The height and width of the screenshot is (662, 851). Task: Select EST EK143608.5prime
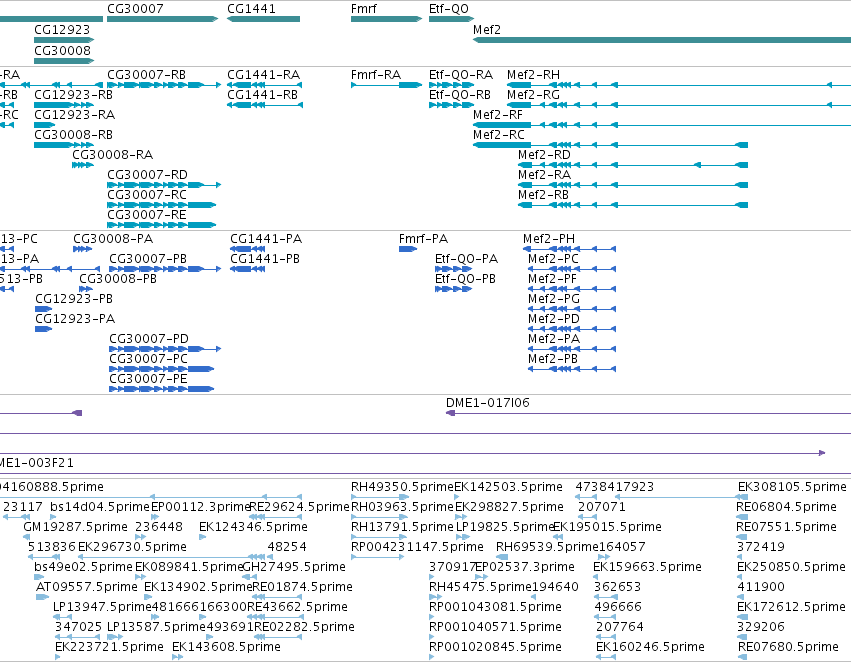pyautogui.click(x=226, y=647)
